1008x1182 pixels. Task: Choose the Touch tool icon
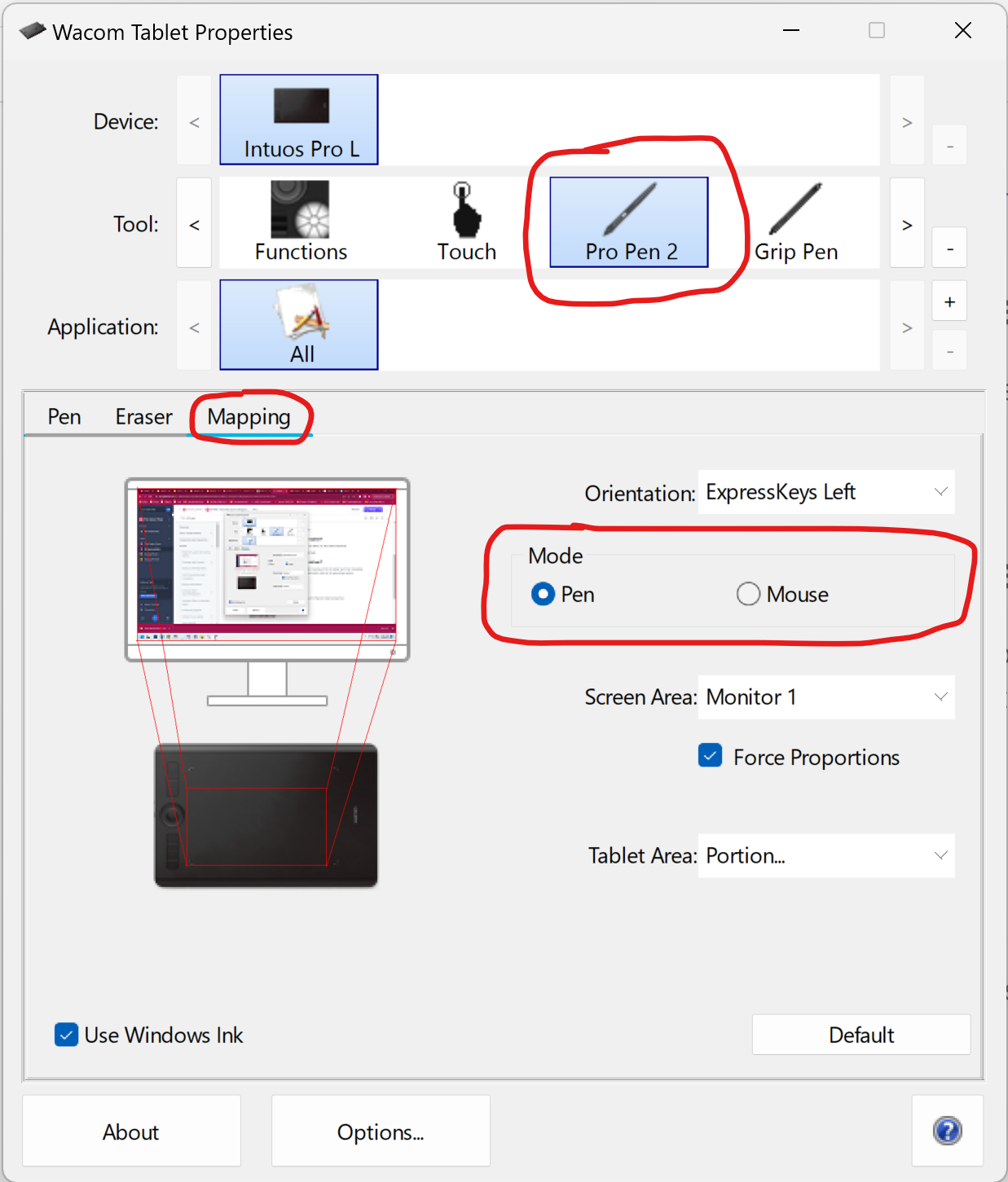coord(466,222)
